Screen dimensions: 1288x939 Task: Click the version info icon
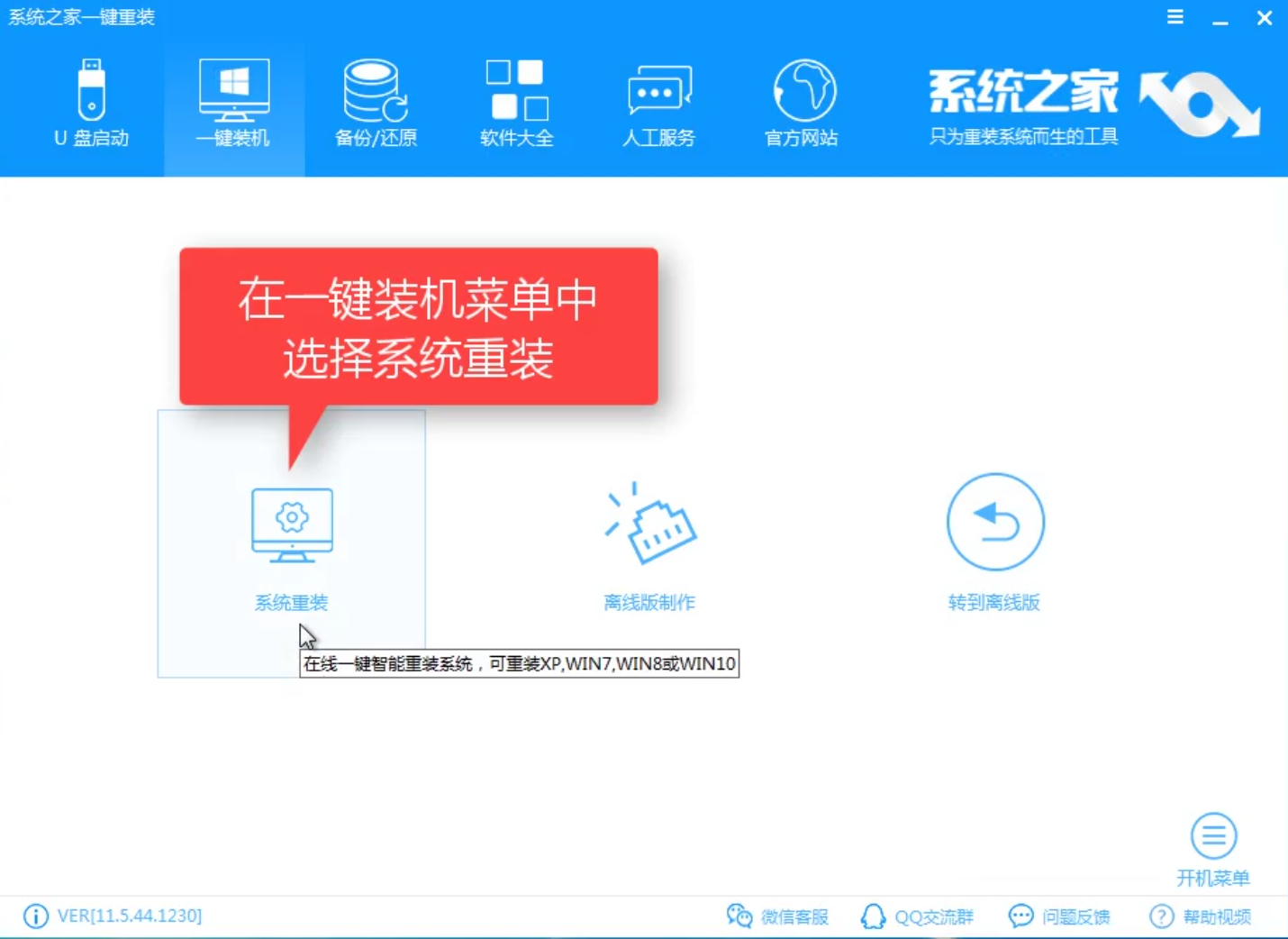point(36,916)
